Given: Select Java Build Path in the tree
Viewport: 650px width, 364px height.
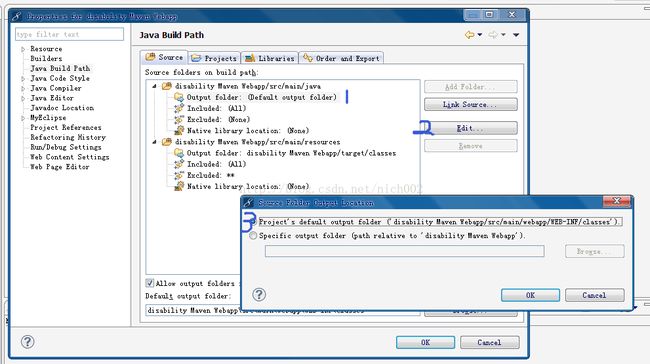Looking at the screenshot, I should (60, 68).
